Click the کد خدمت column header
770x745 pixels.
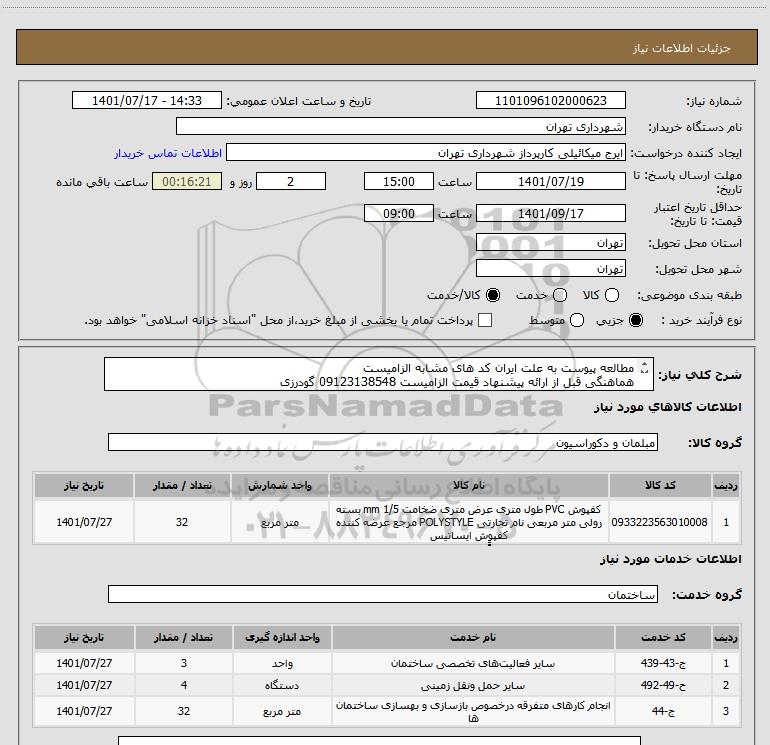pos(663,637)
